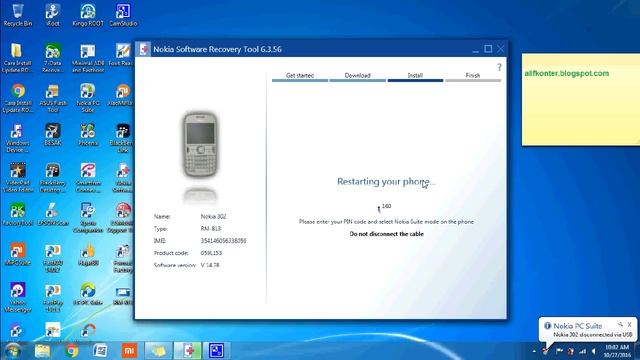Open Action Center flag tray icon
This screenshot has height=360, width=640.
point(559,351)
